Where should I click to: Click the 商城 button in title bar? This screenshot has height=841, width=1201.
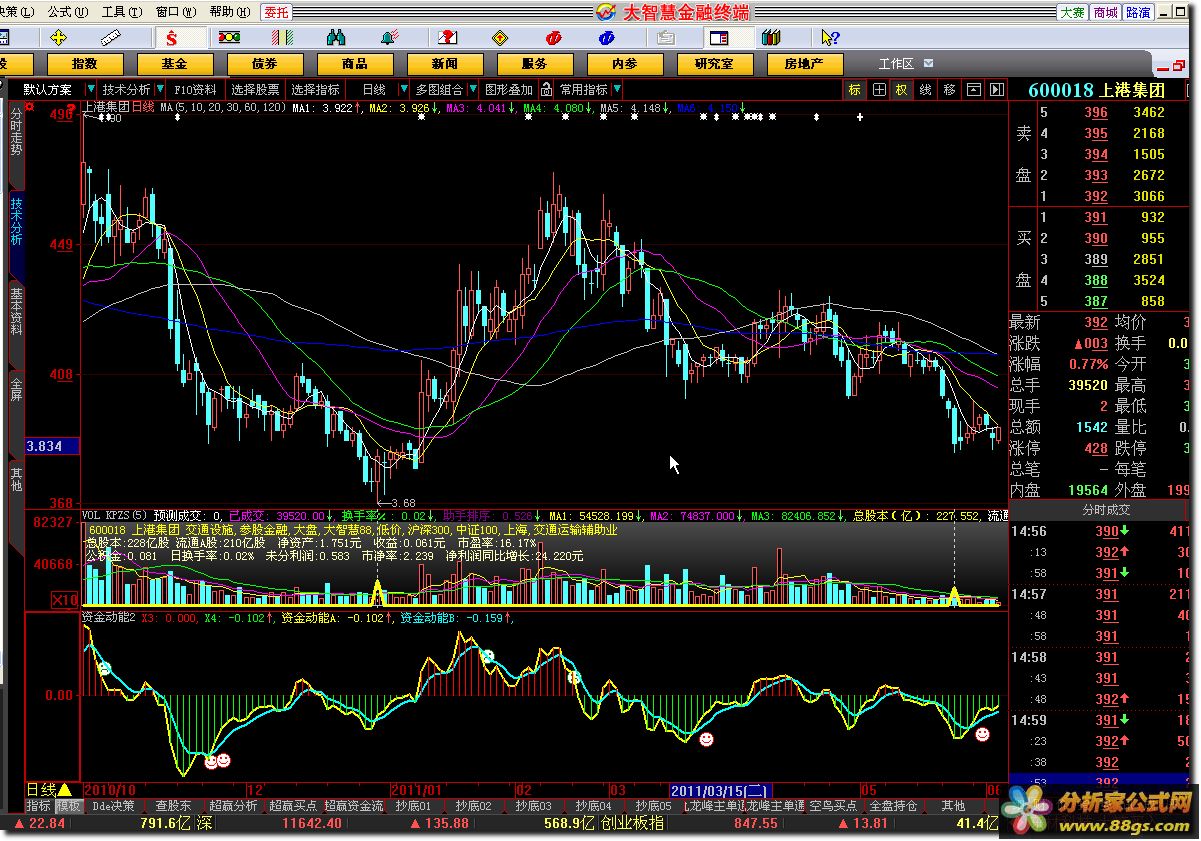click(1105, 12)
